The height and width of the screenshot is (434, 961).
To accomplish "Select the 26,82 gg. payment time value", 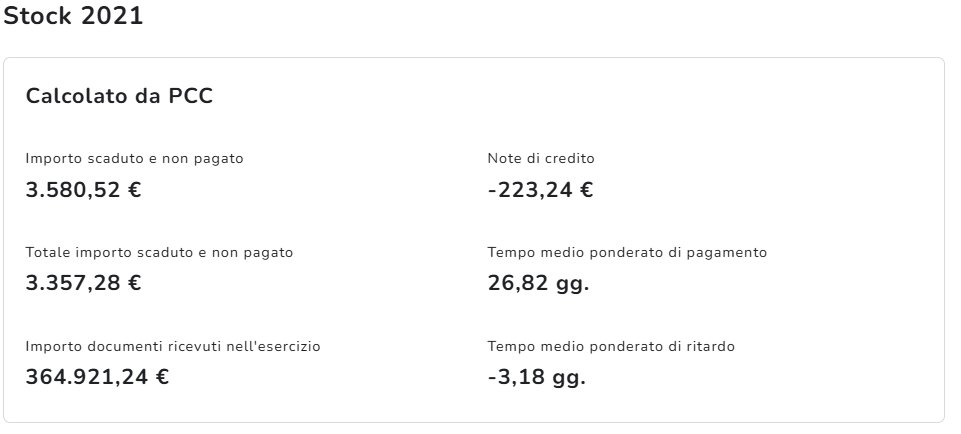I will [538, 283].
